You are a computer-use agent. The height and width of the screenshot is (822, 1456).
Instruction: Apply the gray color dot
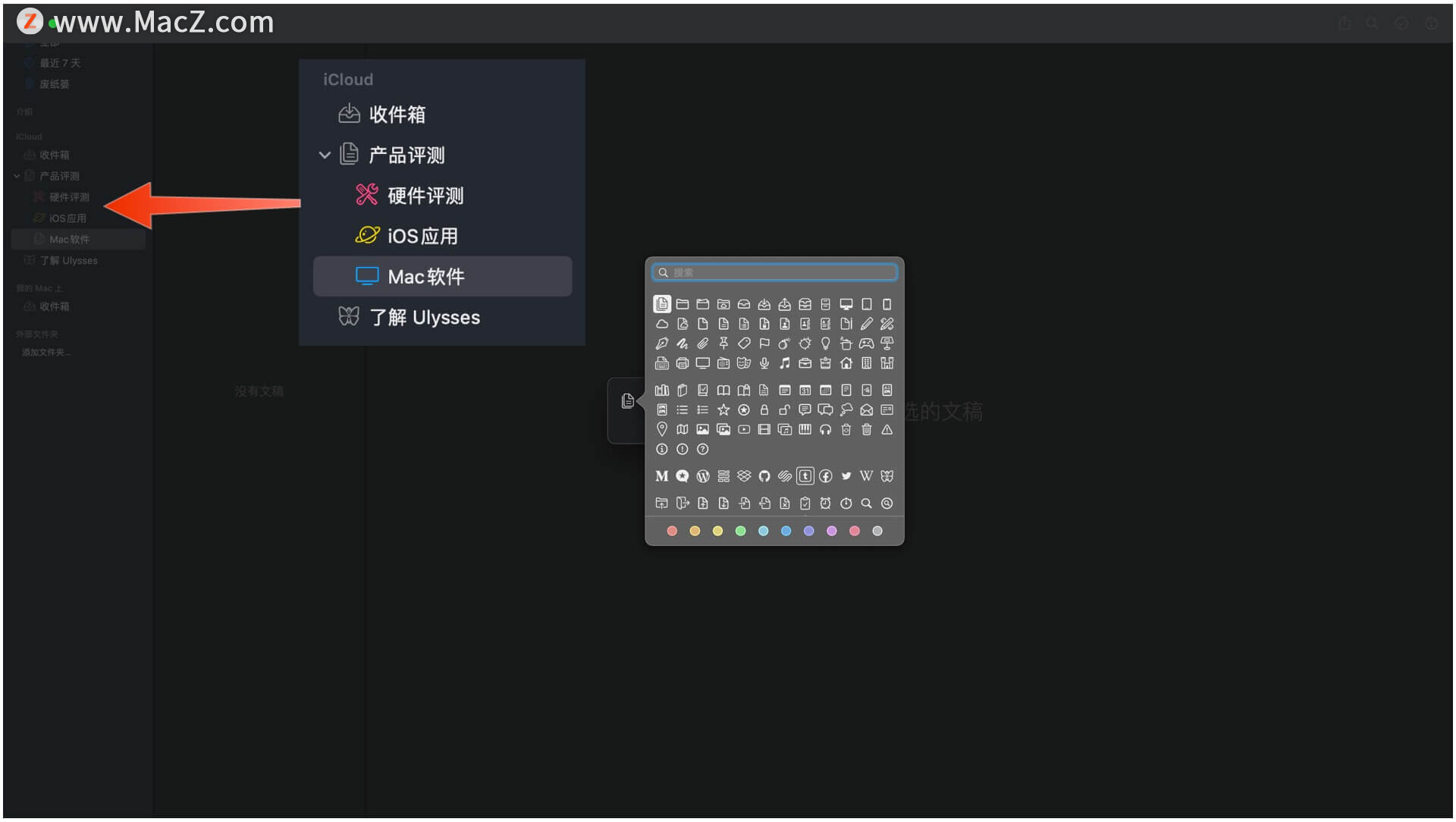877,532
